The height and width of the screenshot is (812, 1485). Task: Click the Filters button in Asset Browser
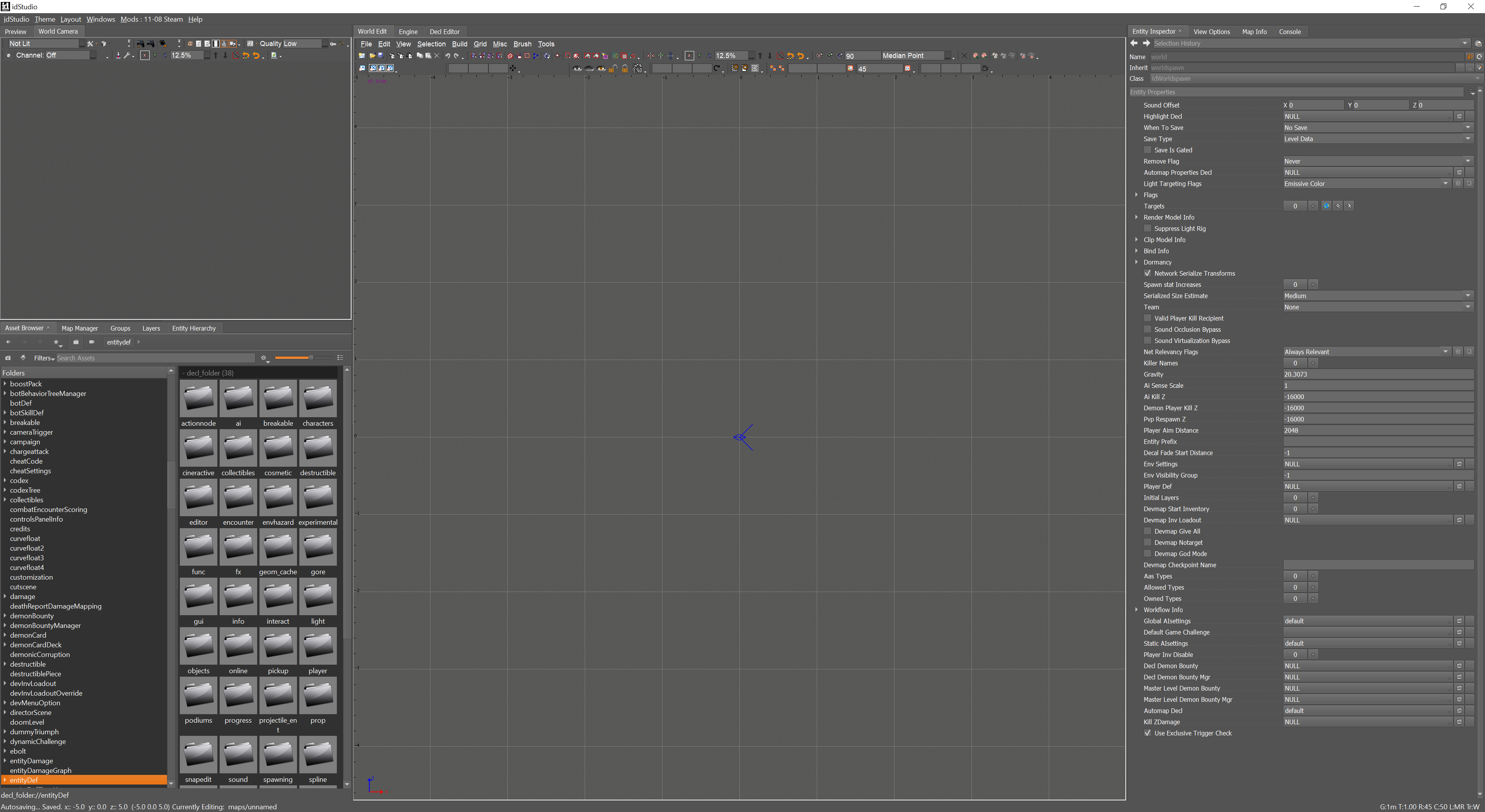tap(44, 358)
